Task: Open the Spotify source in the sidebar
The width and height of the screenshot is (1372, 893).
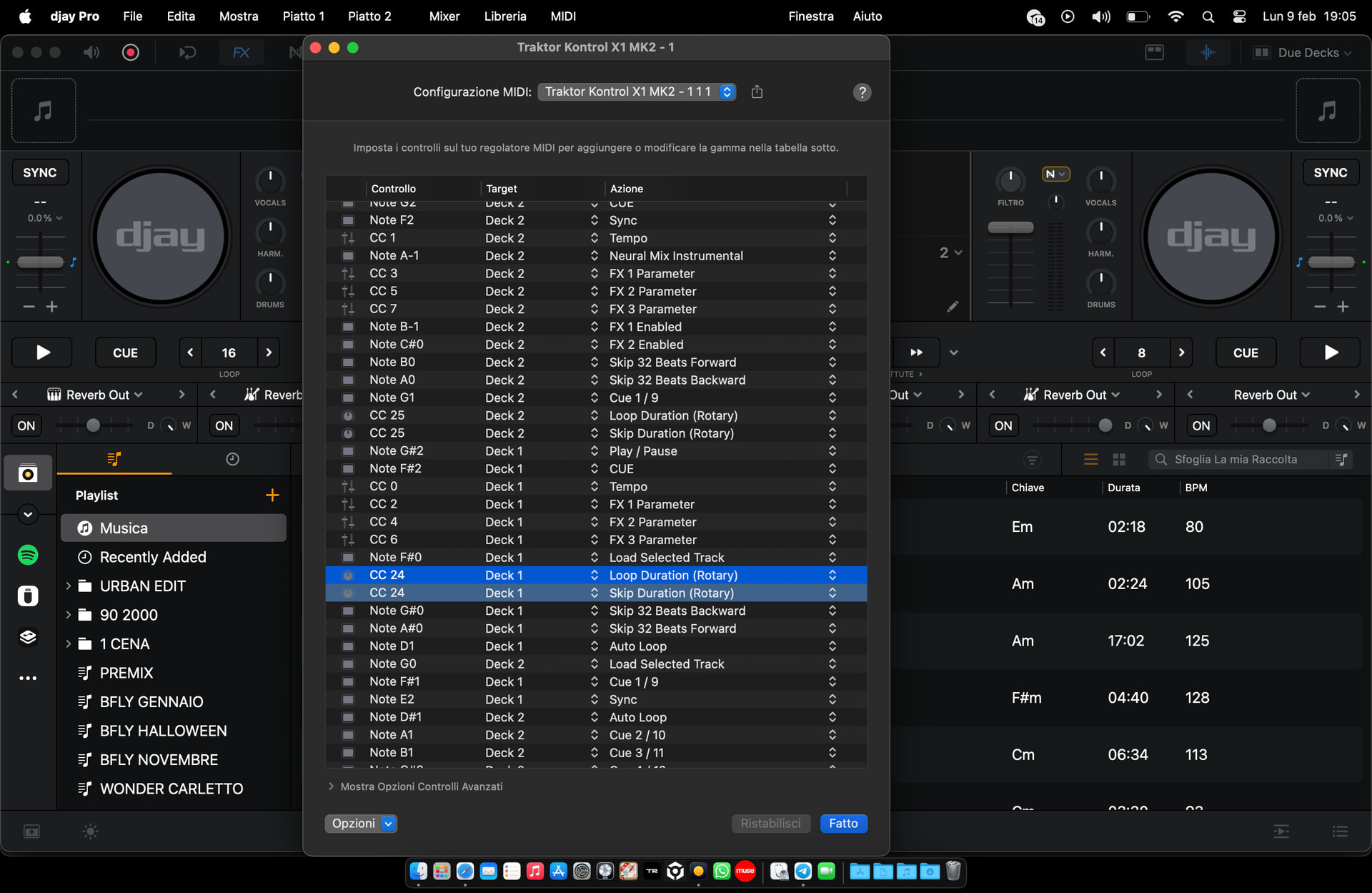Action: point(28,555)
